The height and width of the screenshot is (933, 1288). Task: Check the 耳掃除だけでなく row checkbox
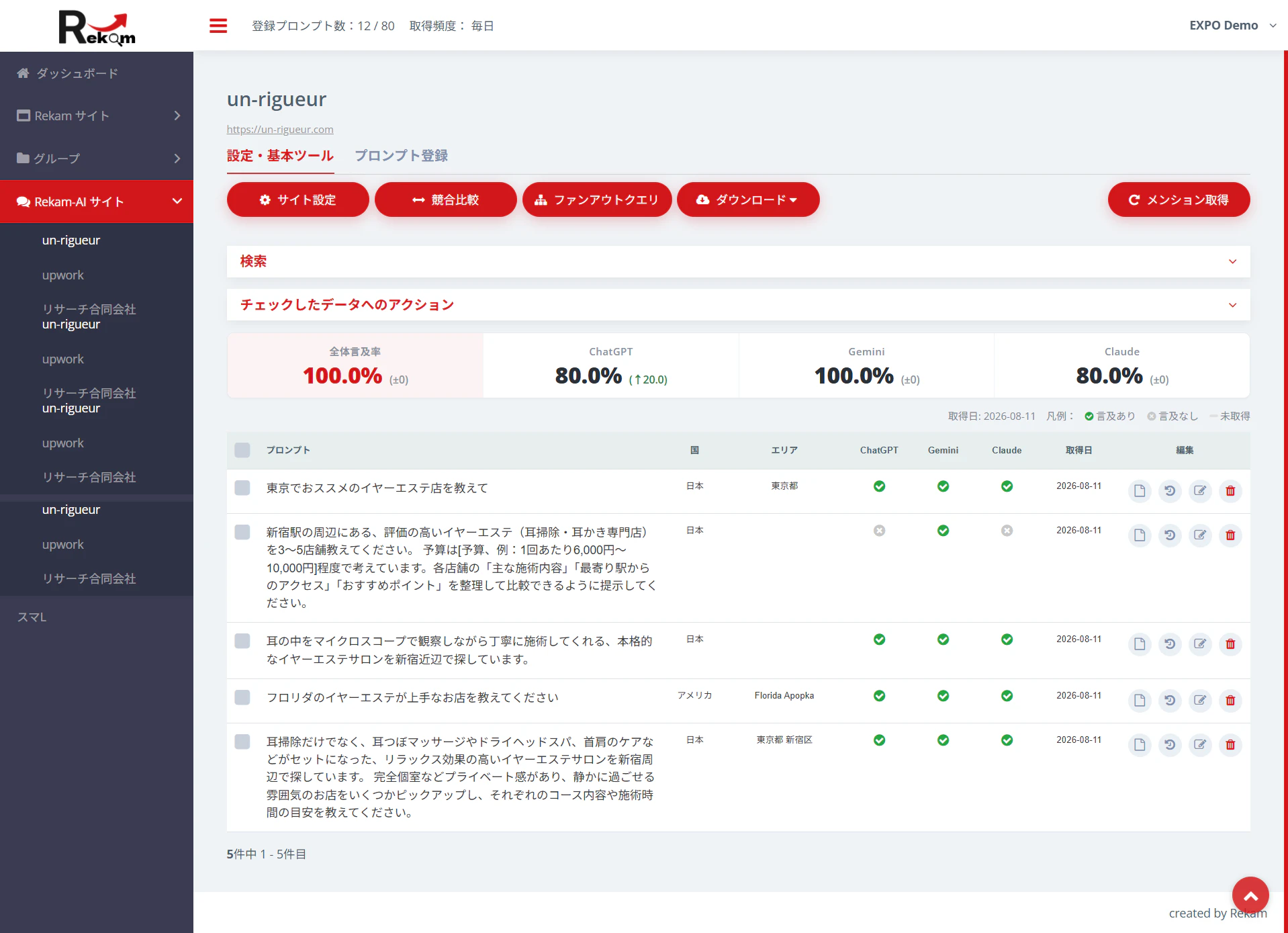242,742
